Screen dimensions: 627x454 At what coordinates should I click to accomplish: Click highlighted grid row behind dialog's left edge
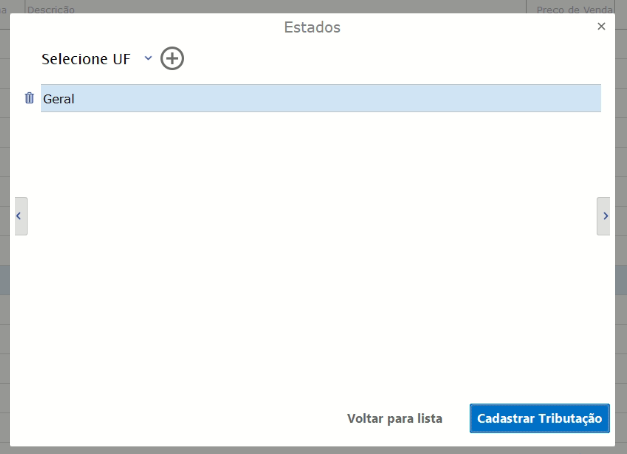[5, 280]
